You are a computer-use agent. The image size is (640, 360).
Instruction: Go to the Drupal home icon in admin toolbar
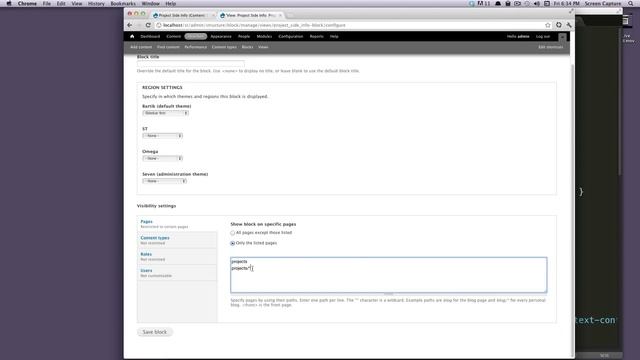pyautogui.click(x=132, y=36)
